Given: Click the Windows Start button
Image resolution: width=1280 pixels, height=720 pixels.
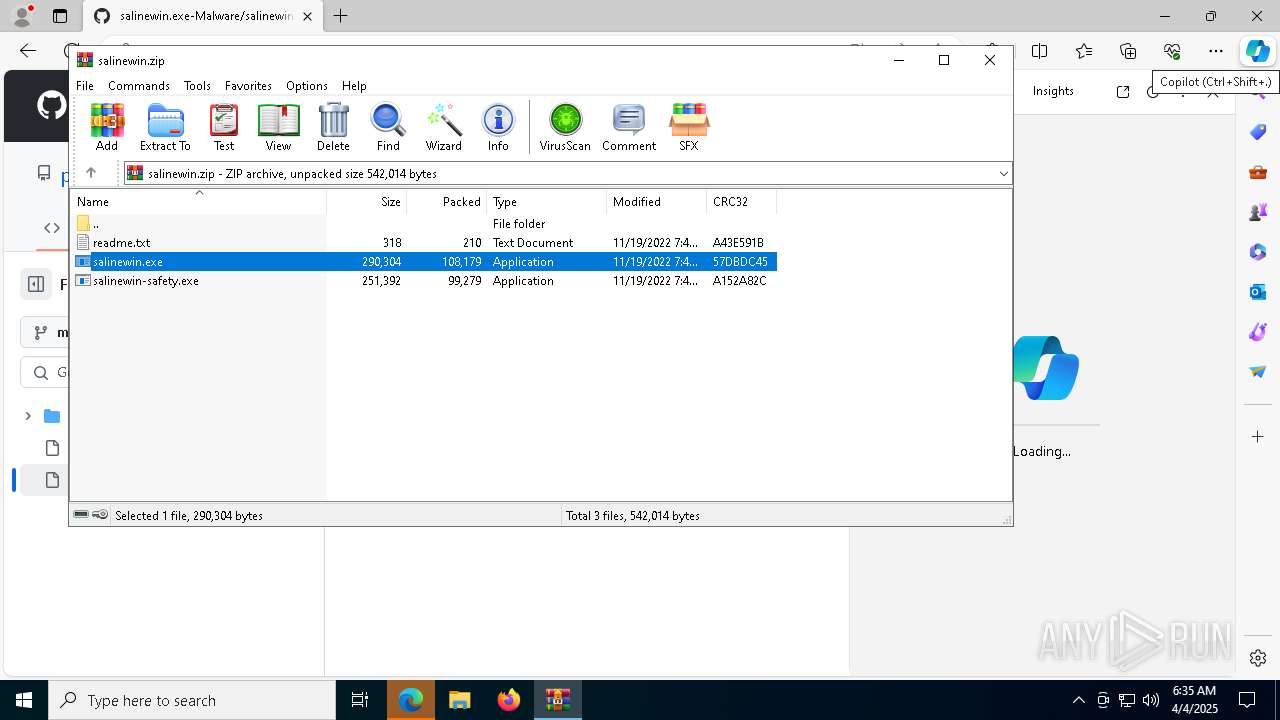Looking at the screenshot, I should [24, 700].
